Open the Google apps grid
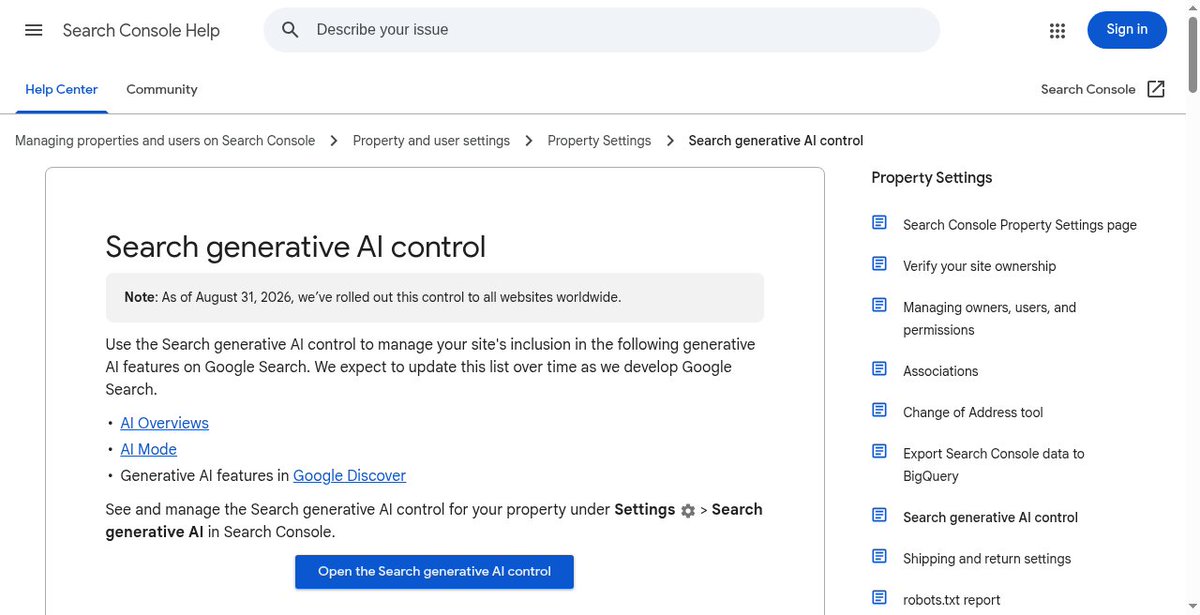The height and width of the screenshot is (615, 1200). [1057, 30]
